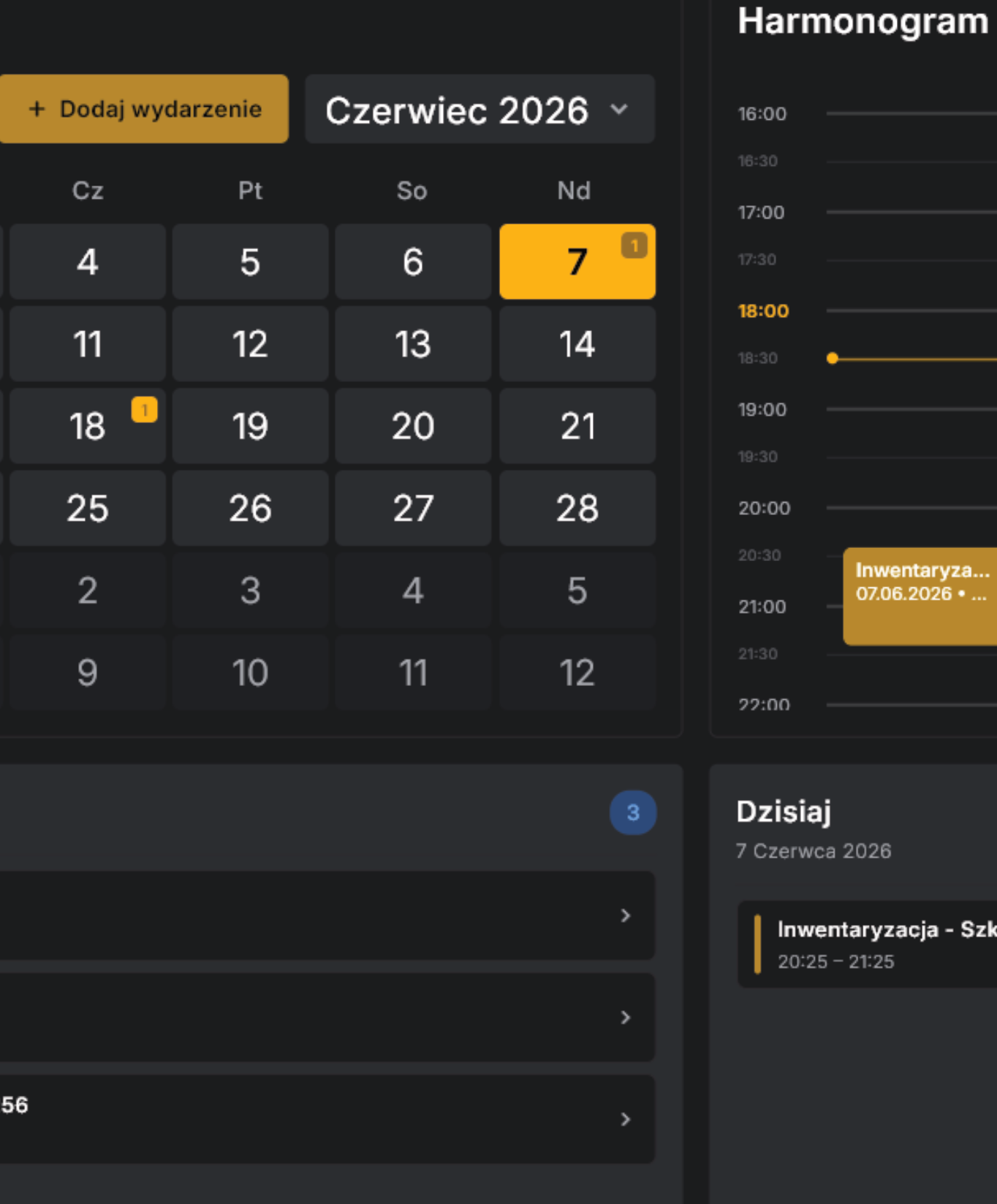Screen dimensions: 997x1204
Task: Select day 20 in calendar
Action: click(x=413, y=426)
